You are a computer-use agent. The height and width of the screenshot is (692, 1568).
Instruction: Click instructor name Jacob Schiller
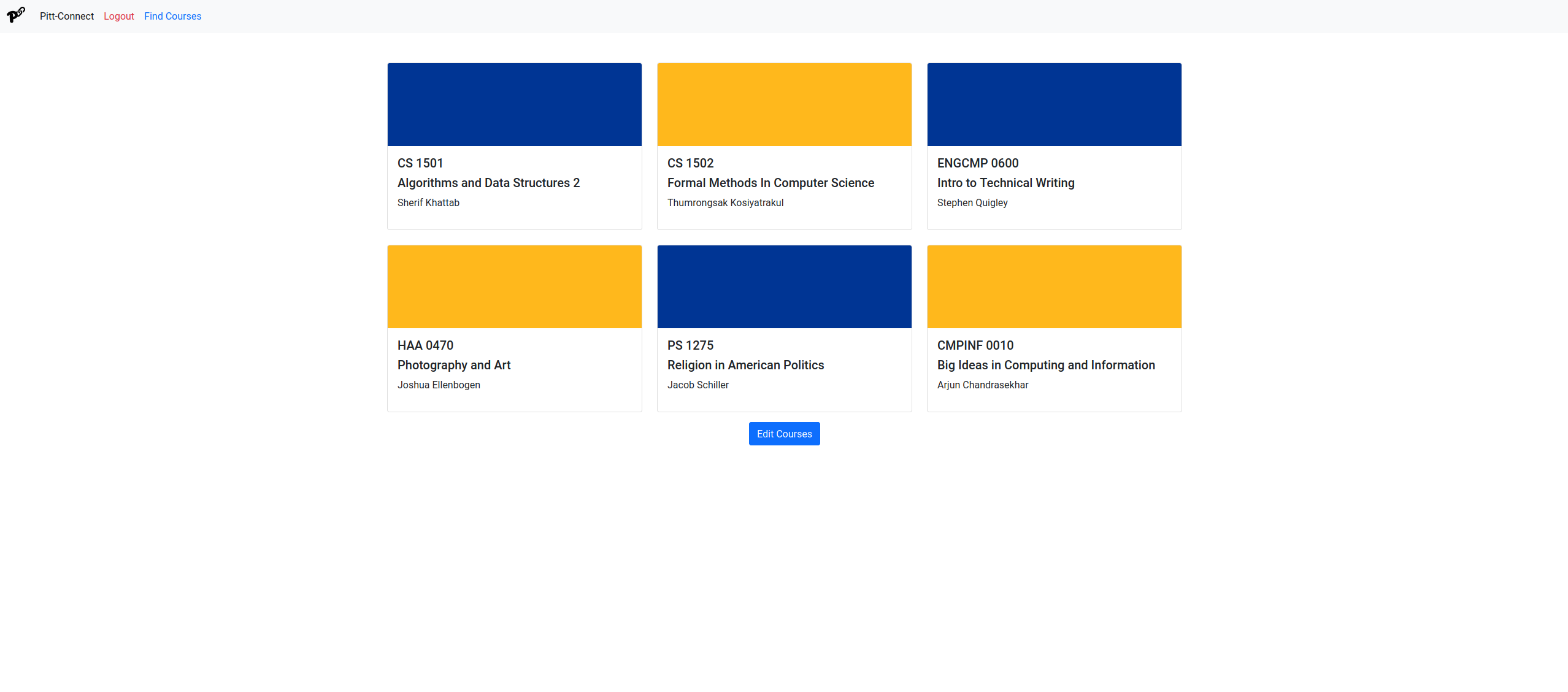pyautogui.click(x=698, y=385)
